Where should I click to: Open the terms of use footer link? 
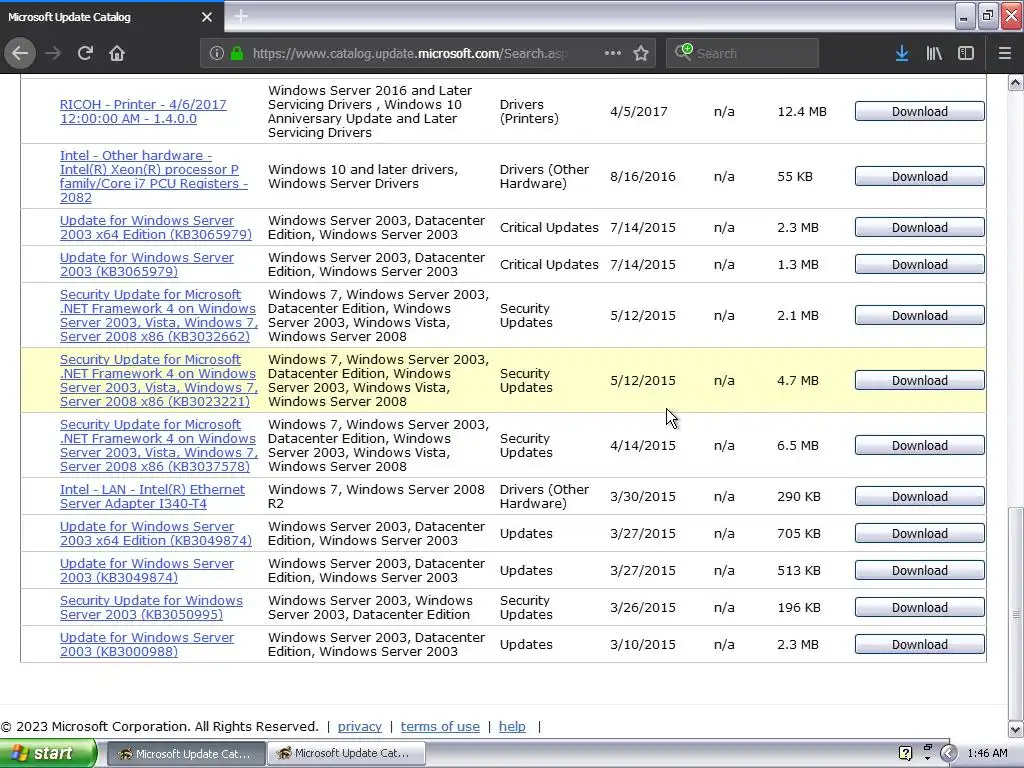tap(440, 726)
